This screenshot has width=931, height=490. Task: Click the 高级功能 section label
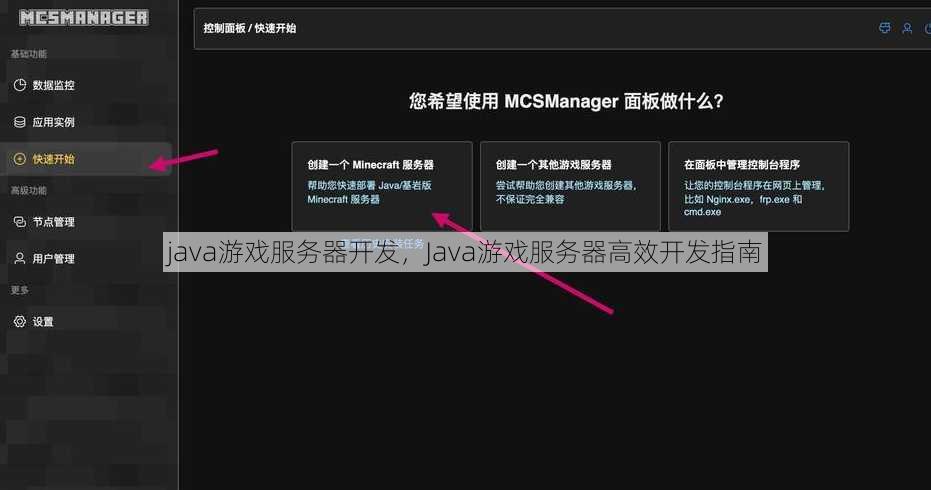28,190
